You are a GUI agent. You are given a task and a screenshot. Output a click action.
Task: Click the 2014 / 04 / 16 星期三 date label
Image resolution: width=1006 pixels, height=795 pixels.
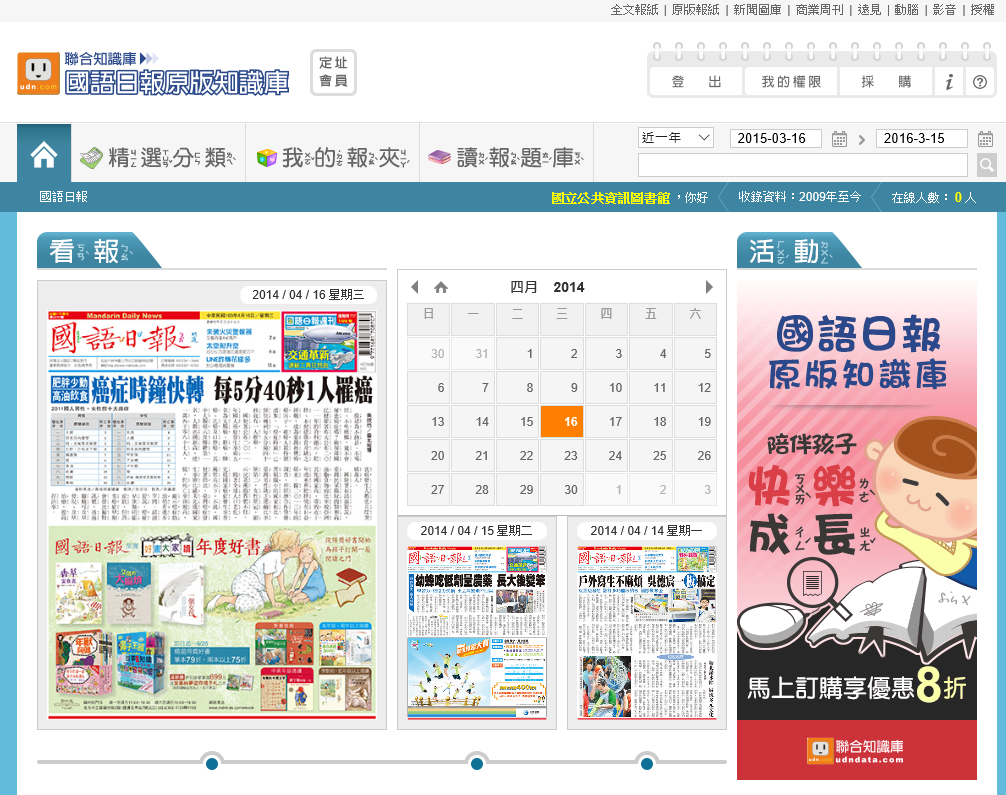tap(308, 295)
